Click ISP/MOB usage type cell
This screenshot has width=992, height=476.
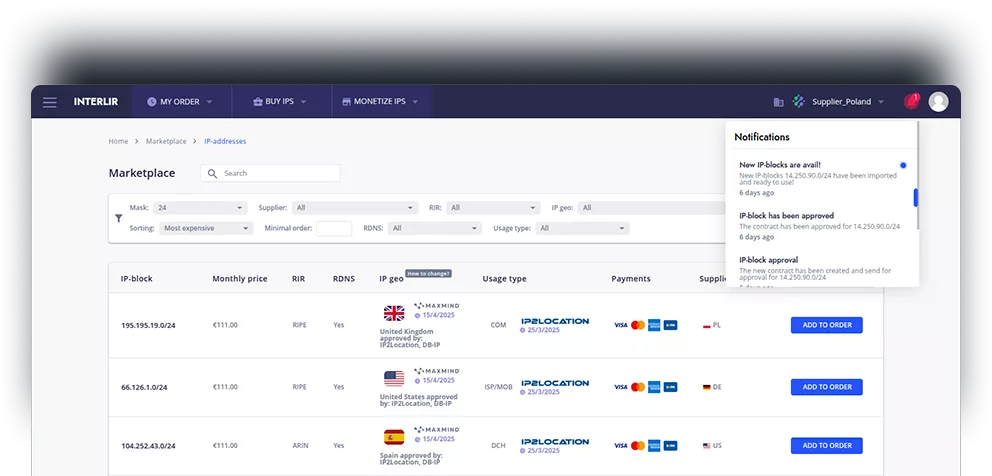coord(499,387)
